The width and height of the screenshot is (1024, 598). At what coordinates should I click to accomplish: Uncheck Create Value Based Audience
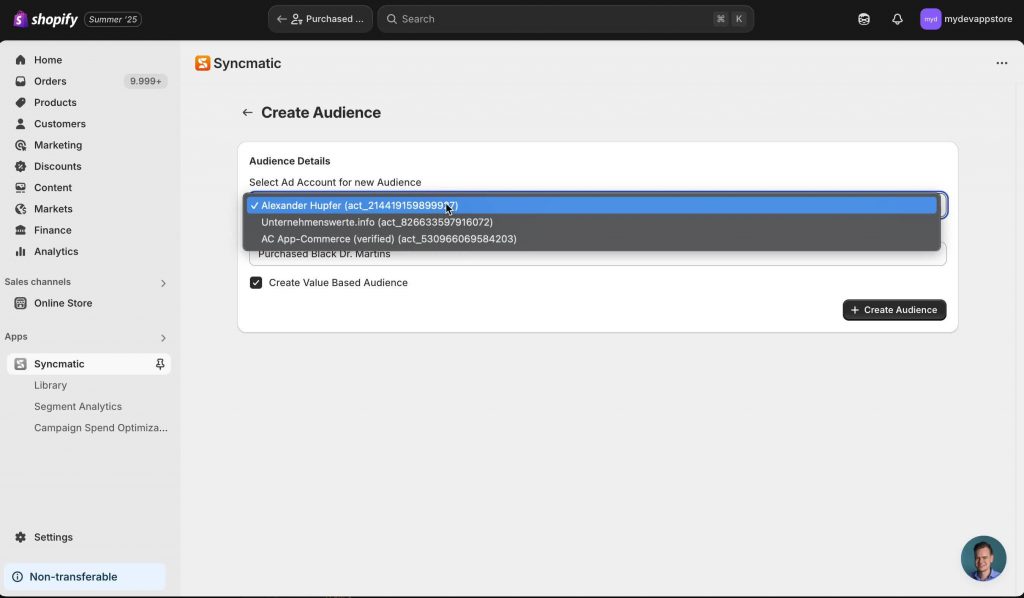(256, 283)
